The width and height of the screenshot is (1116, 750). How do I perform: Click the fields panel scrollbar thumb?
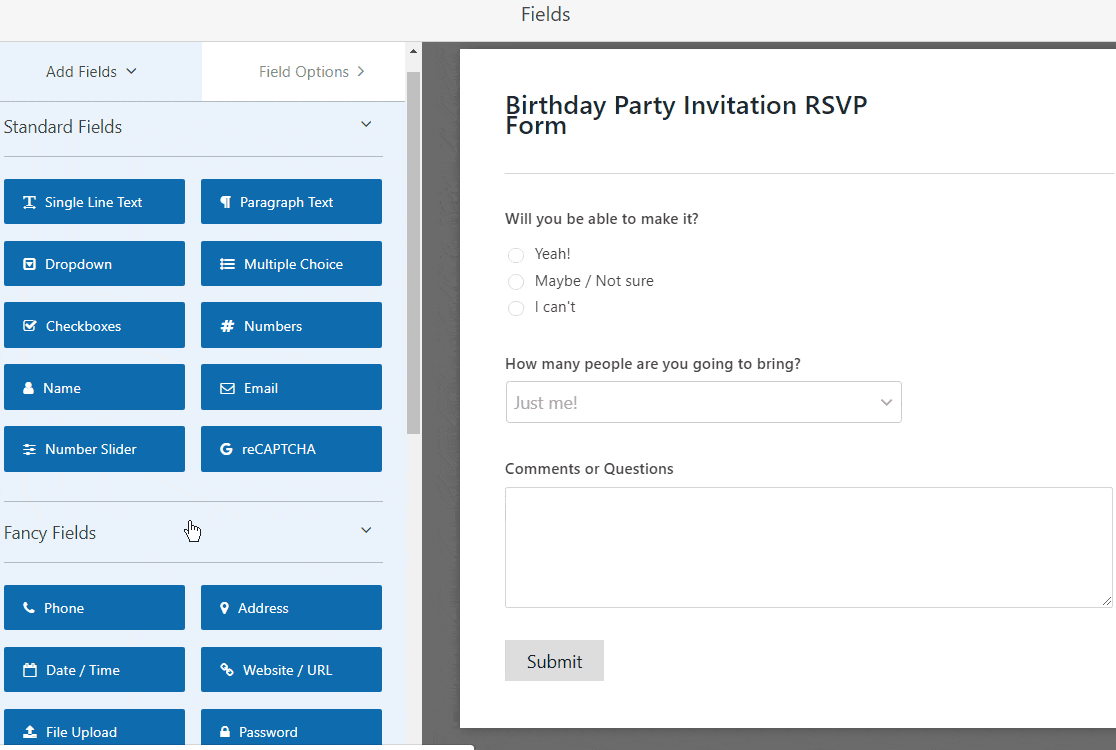[414, 253]
